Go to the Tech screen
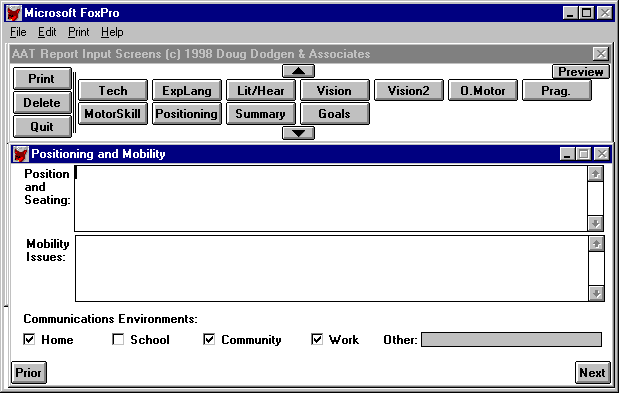Image resolution: width=619 pixels, height=393 pixels. pyautogui.click(x=113, y=90)
